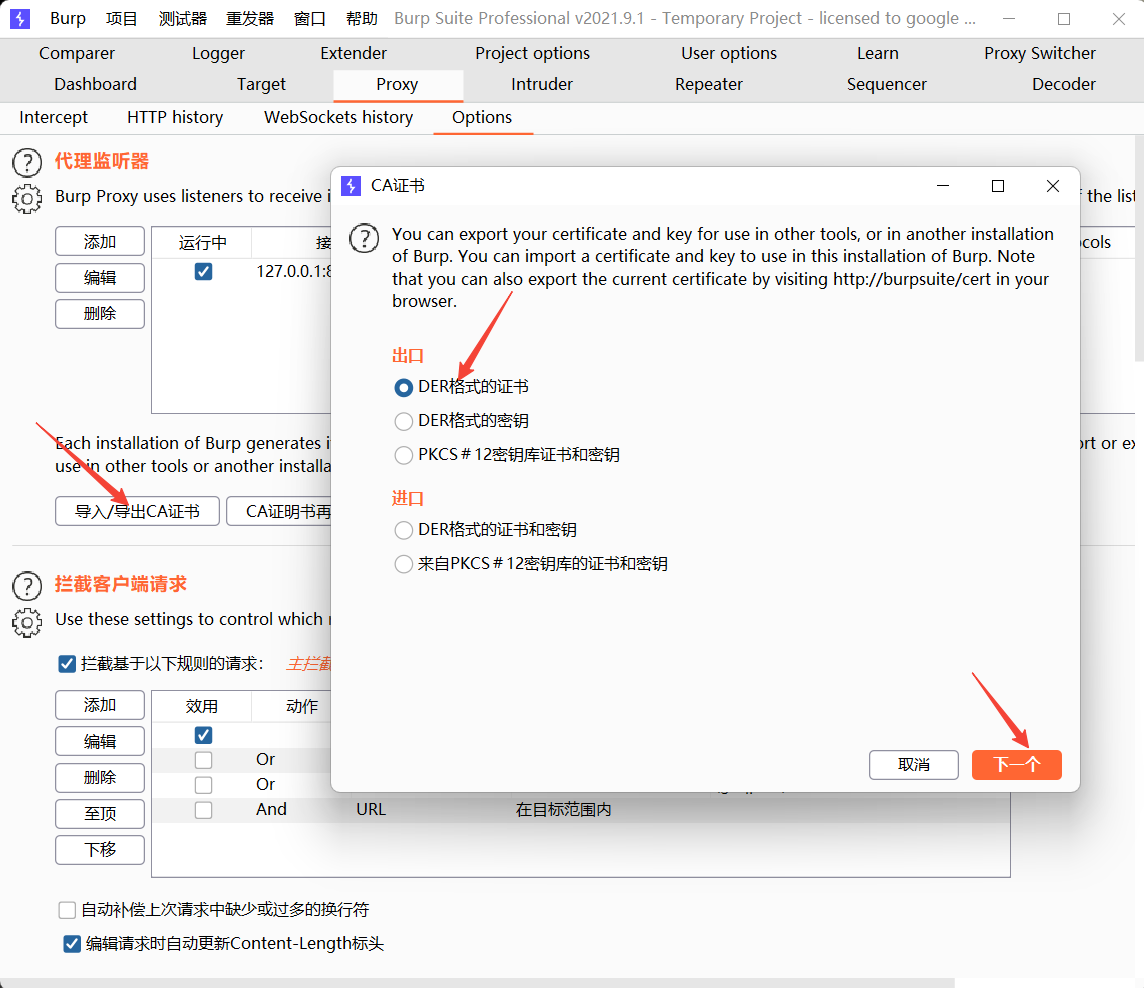
Task: Open the HTTP history sub-tab
Action: tap(175, 117)
